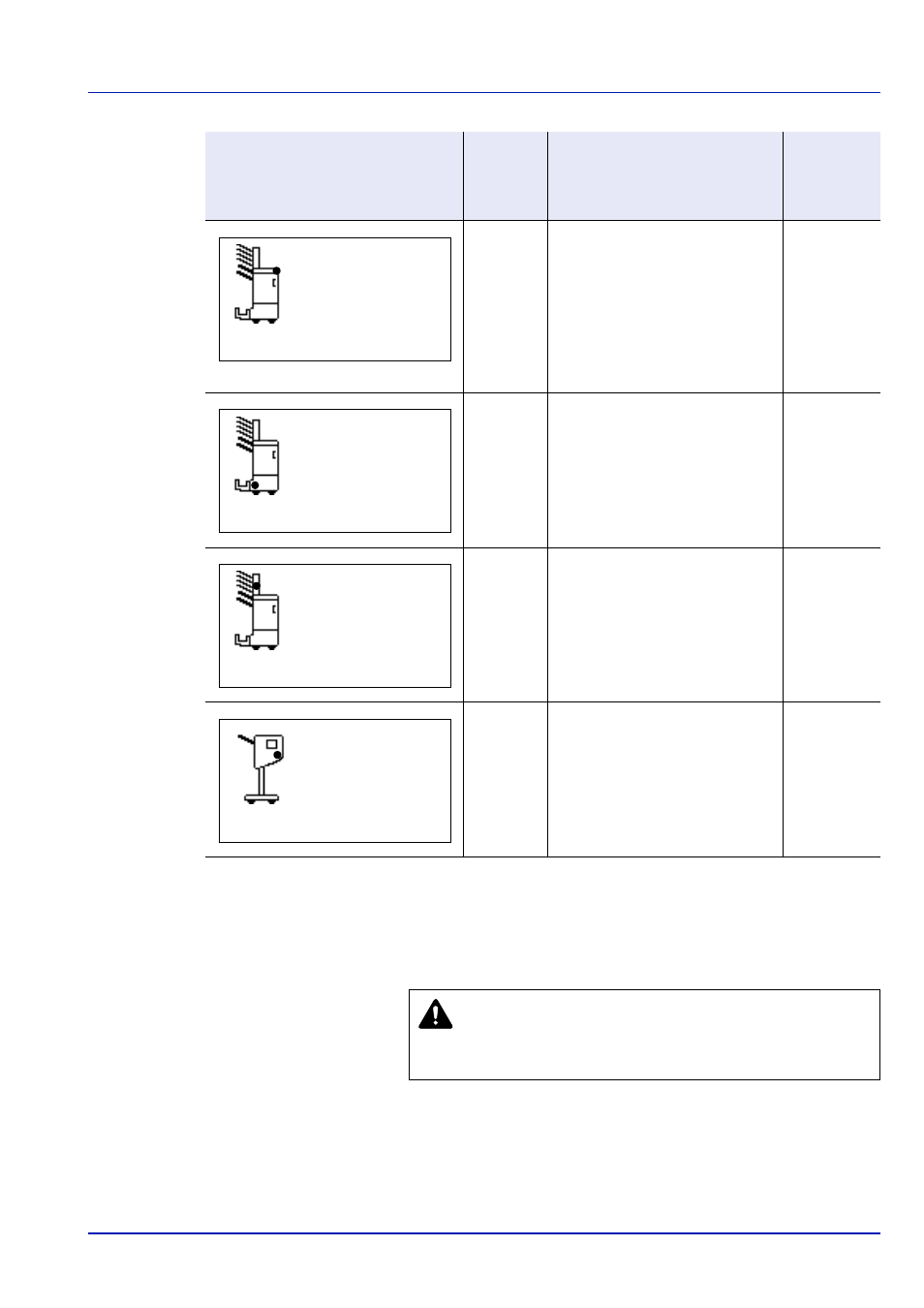Click the black dot on the pedestal finisher head
Image resolution: width=924 pixels, height=1308 pixels.
[277, 755]
